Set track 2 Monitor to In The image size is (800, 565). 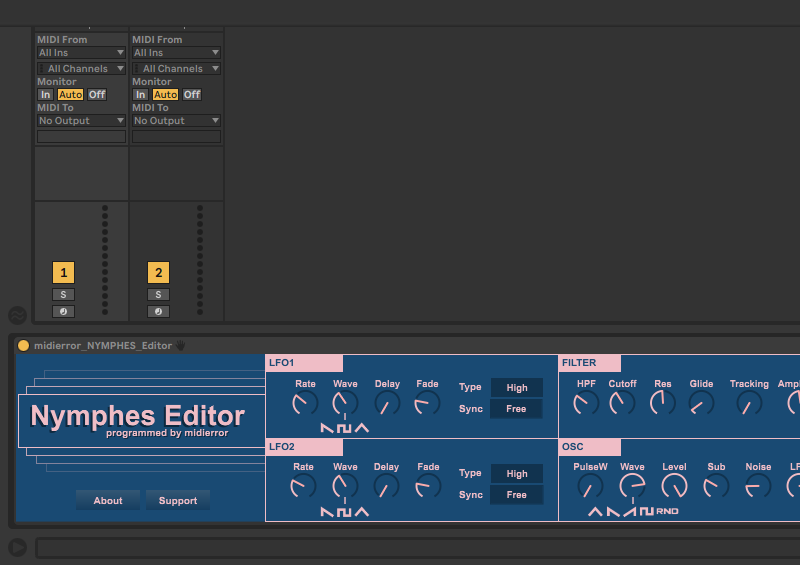pos(140,94)
